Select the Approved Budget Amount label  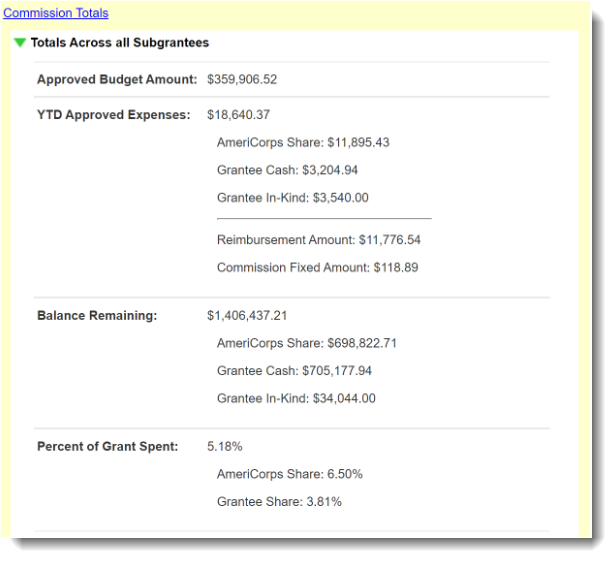[117, 79]
